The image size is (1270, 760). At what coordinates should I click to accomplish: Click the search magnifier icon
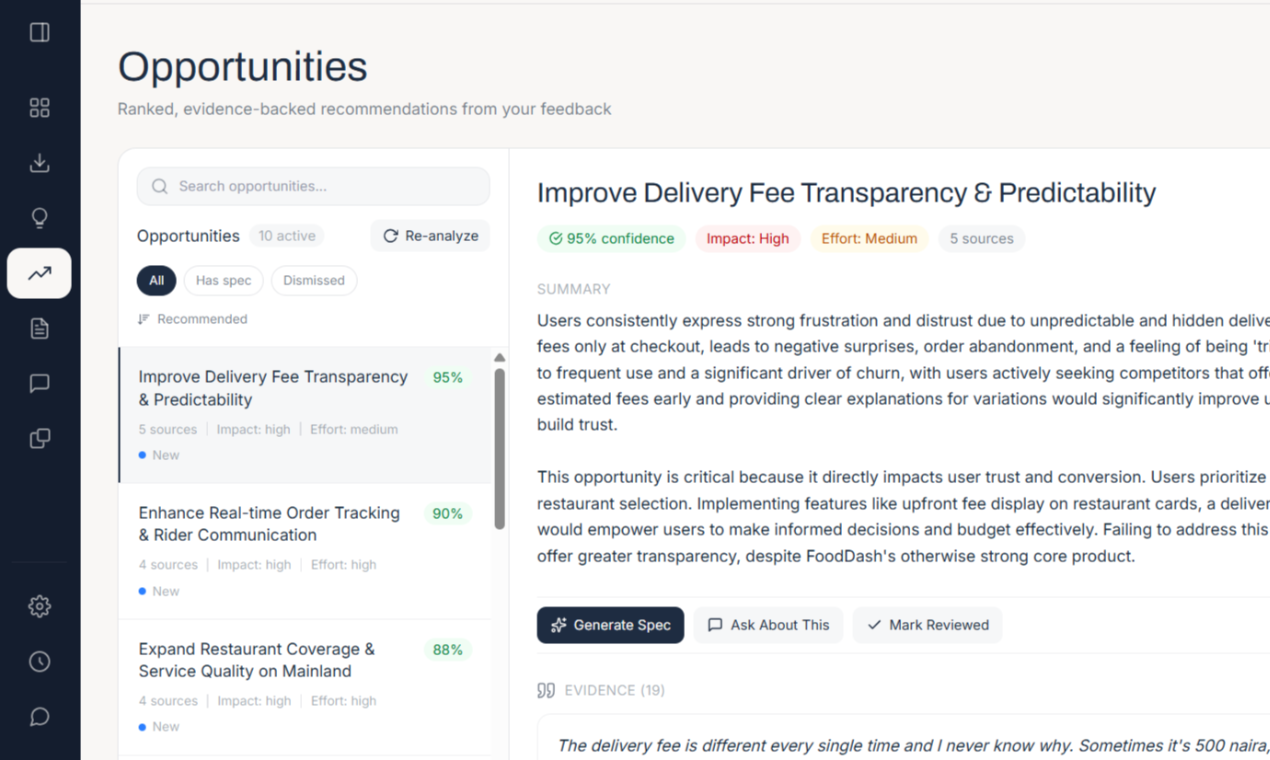click(x=159, y=186)
